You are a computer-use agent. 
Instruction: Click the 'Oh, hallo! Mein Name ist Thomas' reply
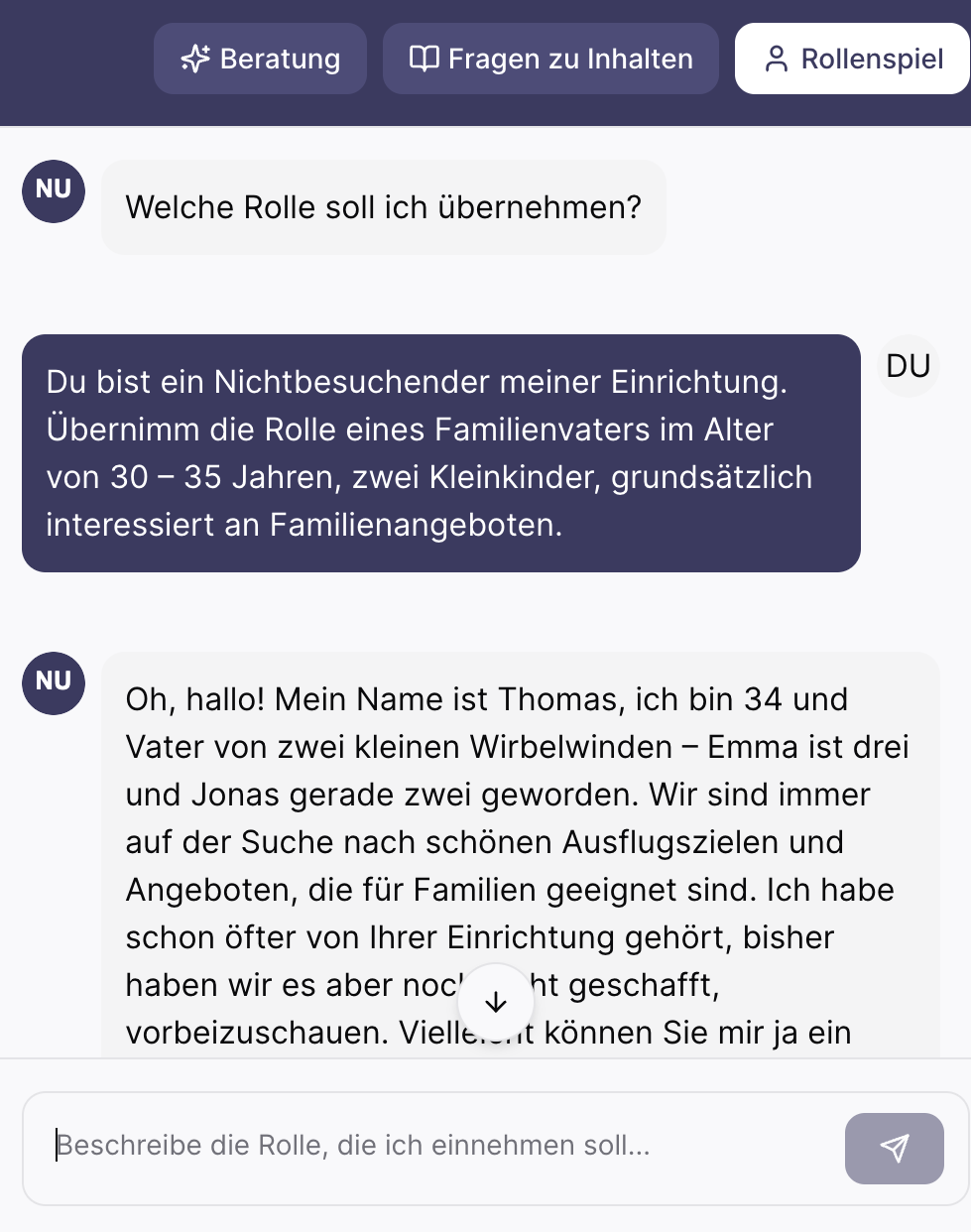[x=521, y=855]
